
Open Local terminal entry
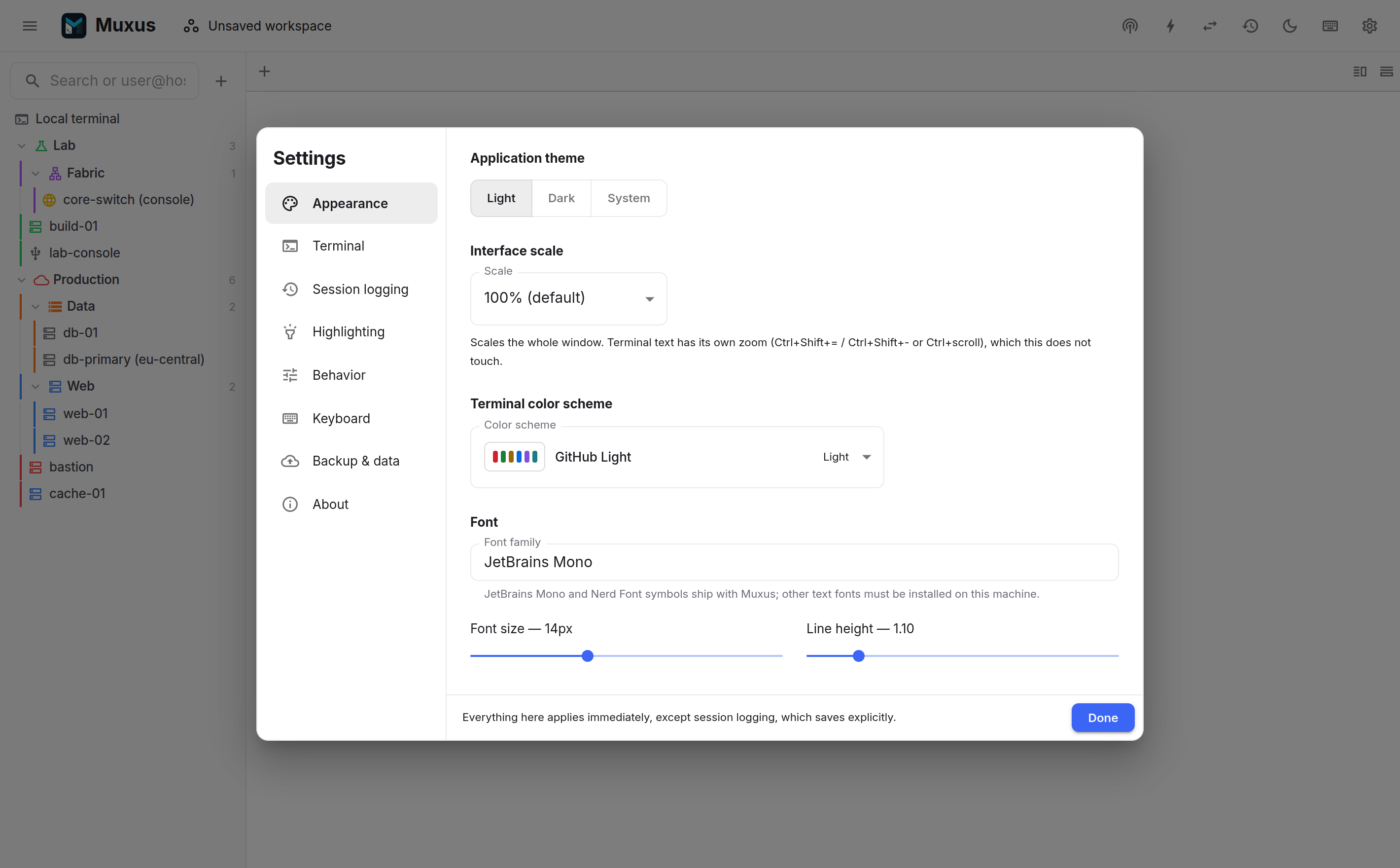[x=123, y=119]
